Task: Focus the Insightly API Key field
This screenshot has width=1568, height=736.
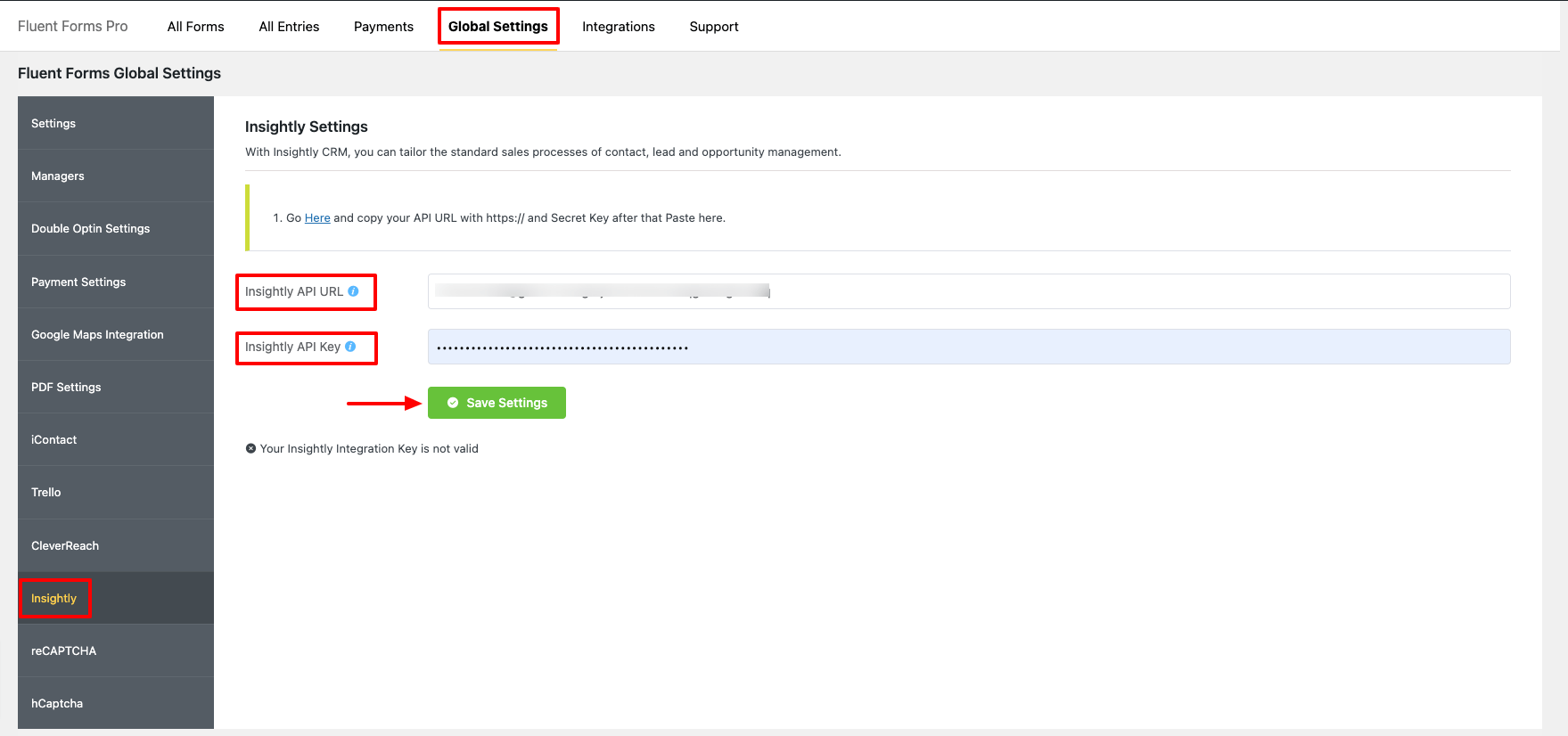Action: tap(969, 347)
